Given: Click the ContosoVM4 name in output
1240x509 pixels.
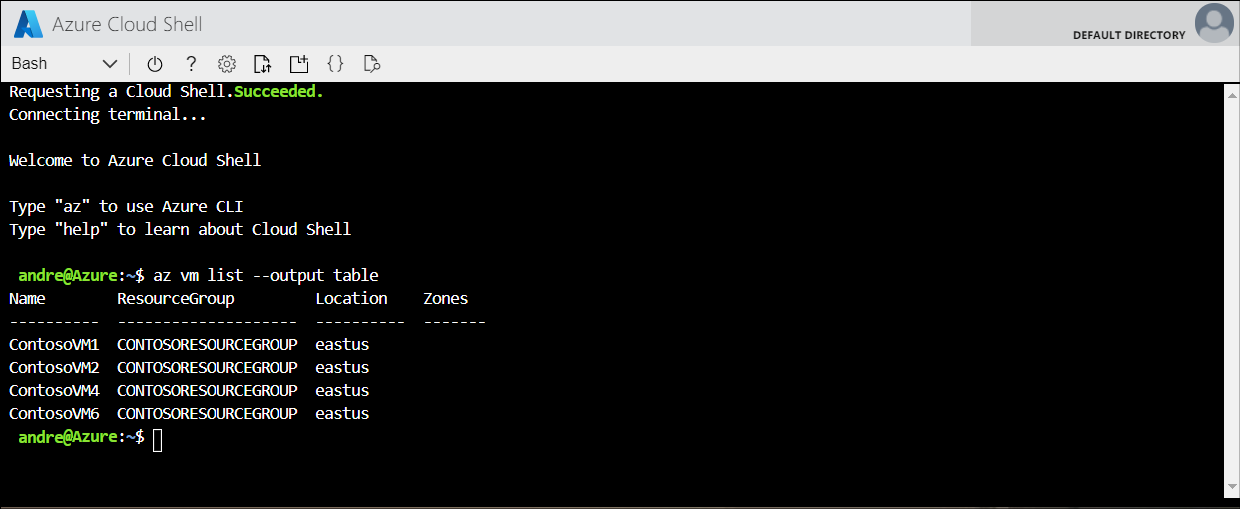Looking at the screenshot, I should [54, 390].
